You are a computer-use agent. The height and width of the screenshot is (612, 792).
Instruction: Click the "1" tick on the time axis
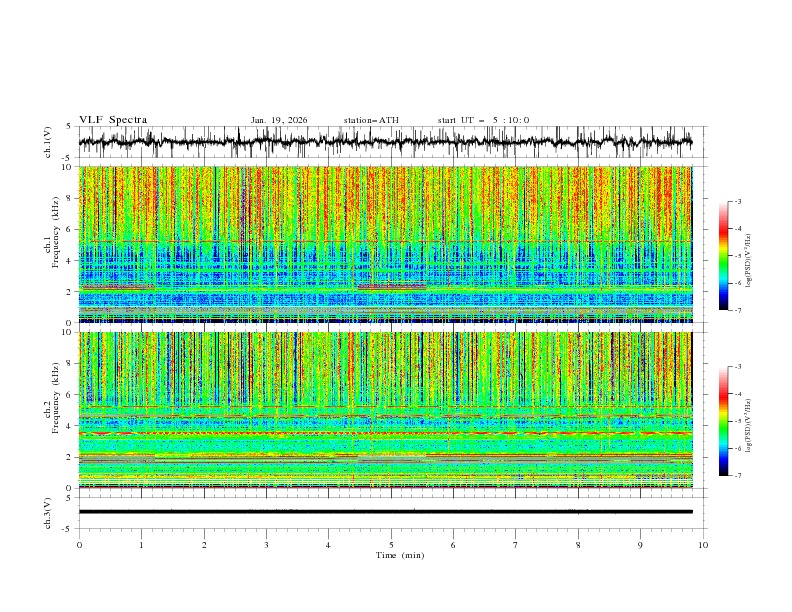click(141, 545)
